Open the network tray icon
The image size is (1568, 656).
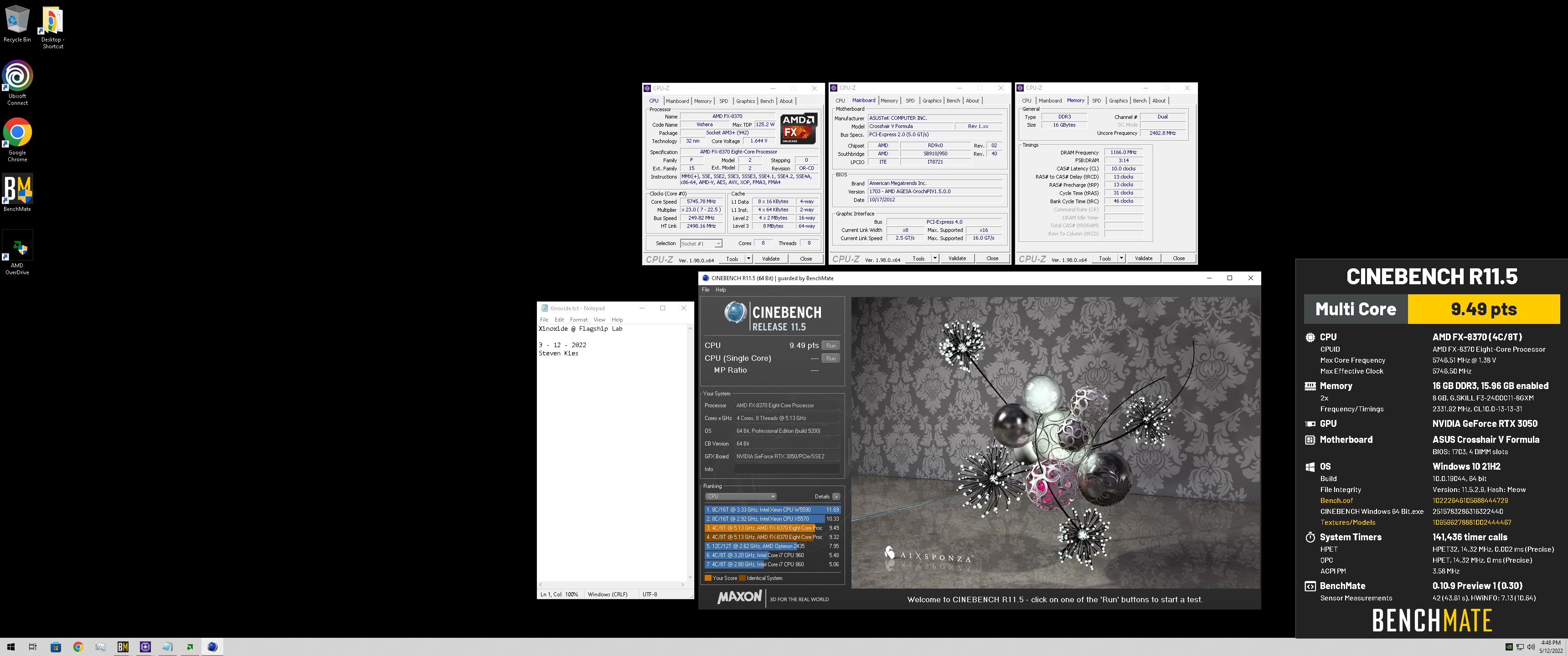click(x=1520, y=647)
